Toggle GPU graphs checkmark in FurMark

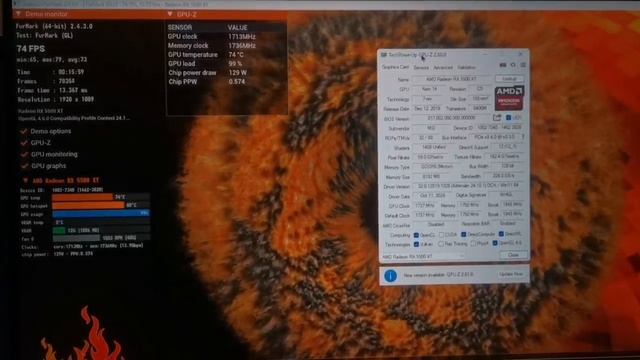[24, 166]
